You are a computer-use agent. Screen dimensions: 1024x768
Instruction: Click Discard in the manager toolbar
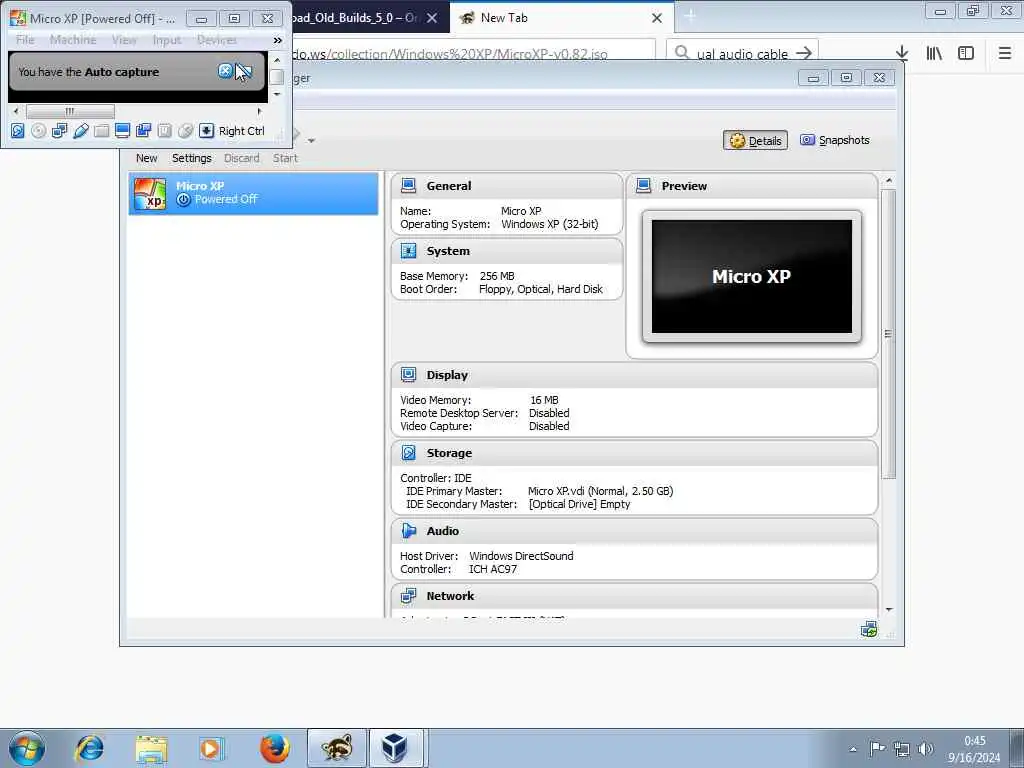(x=242, y=158)
